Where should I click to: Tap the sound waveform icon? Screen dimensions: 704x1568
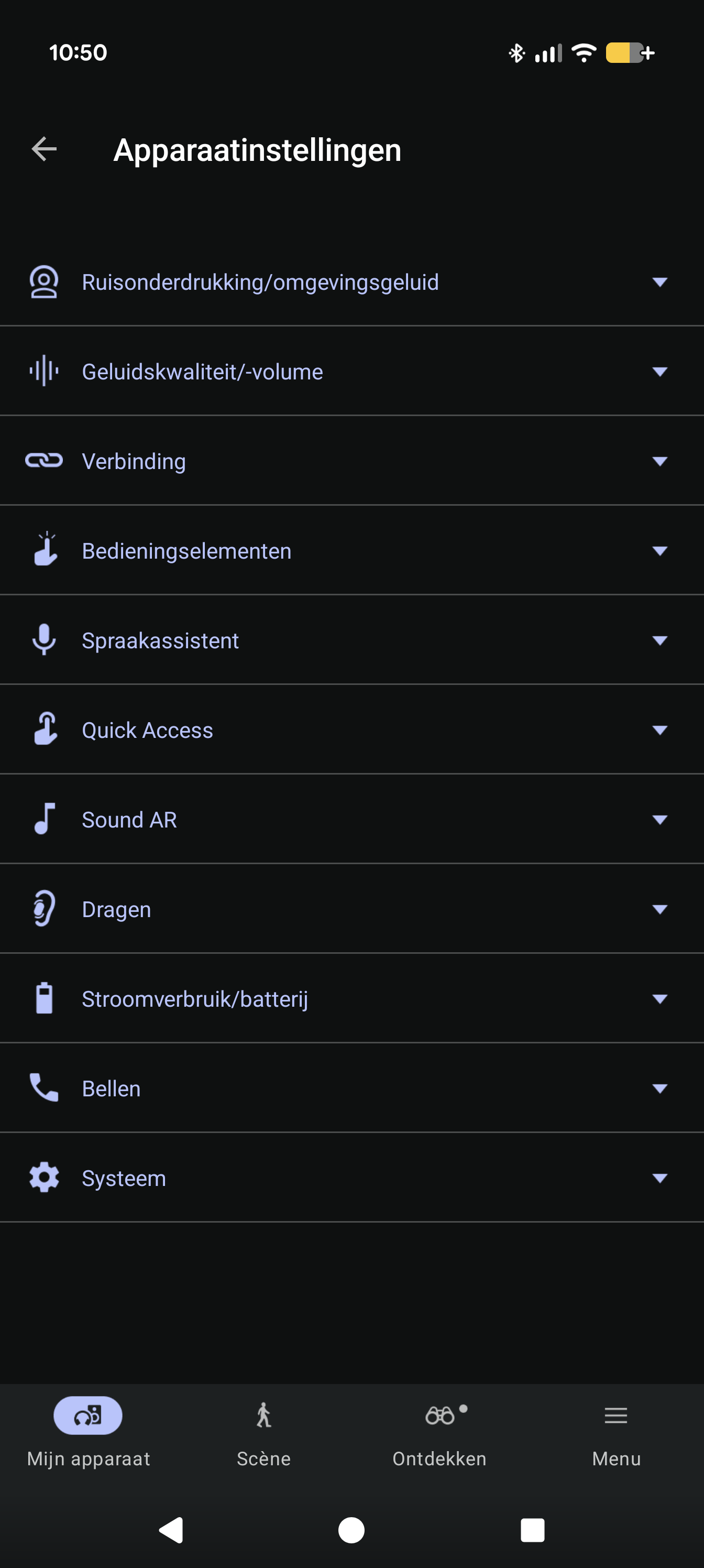44,372
